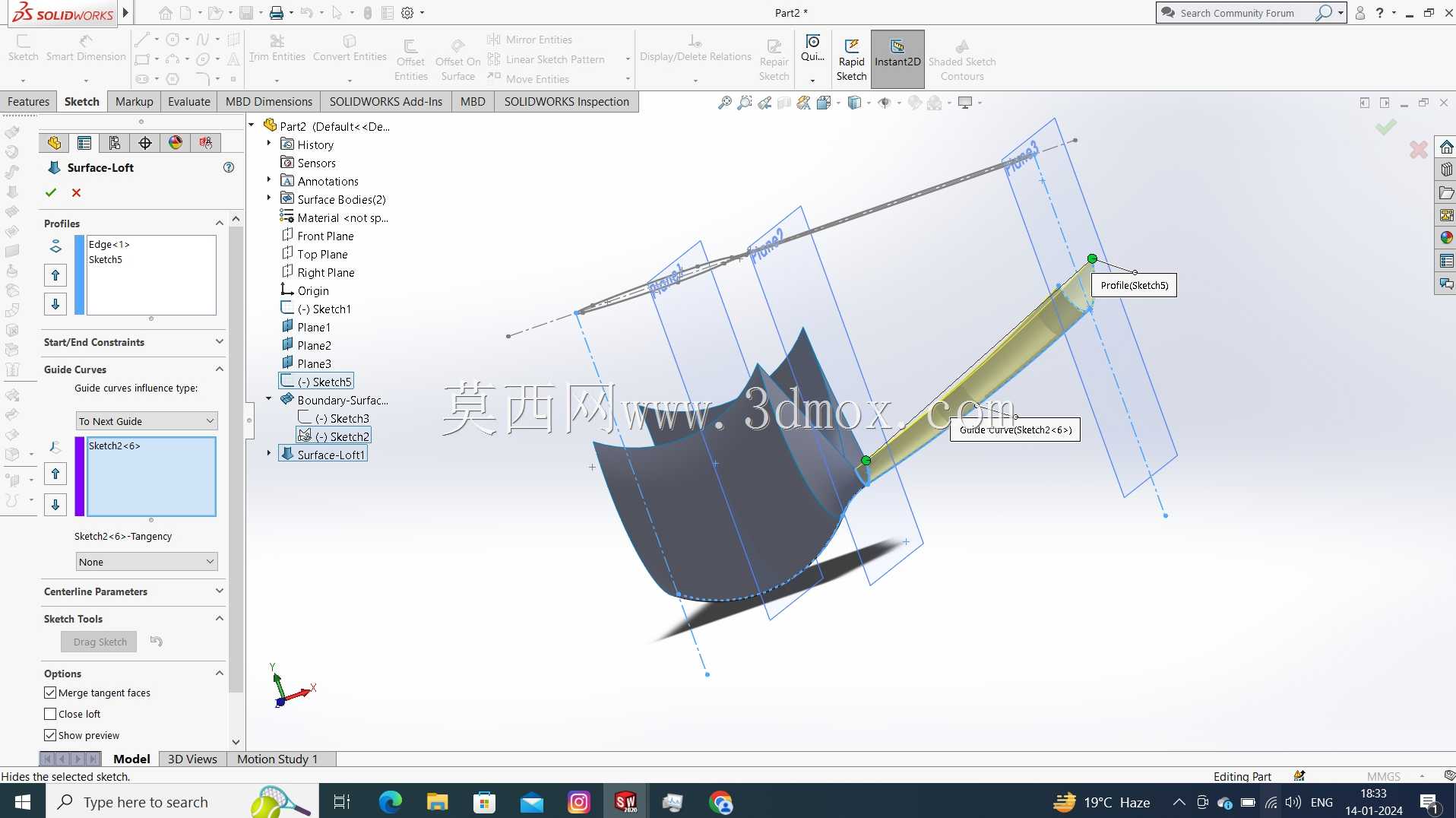
Task: Toggle Instant2D tool
Action: 897,59
